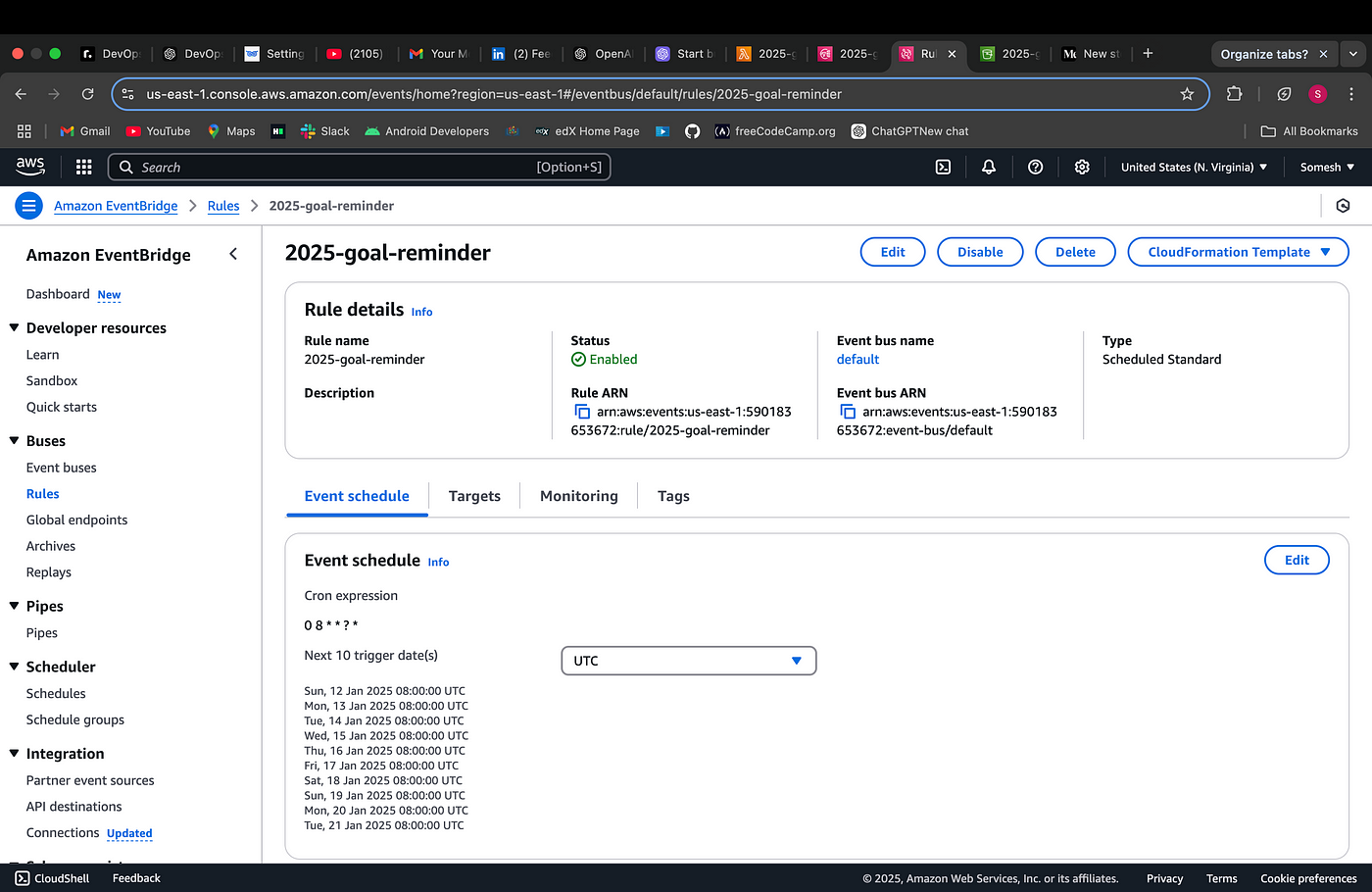1372x892 pixels.
Task: Switch to the Tags tab
Action: click(x=673, y=496)
